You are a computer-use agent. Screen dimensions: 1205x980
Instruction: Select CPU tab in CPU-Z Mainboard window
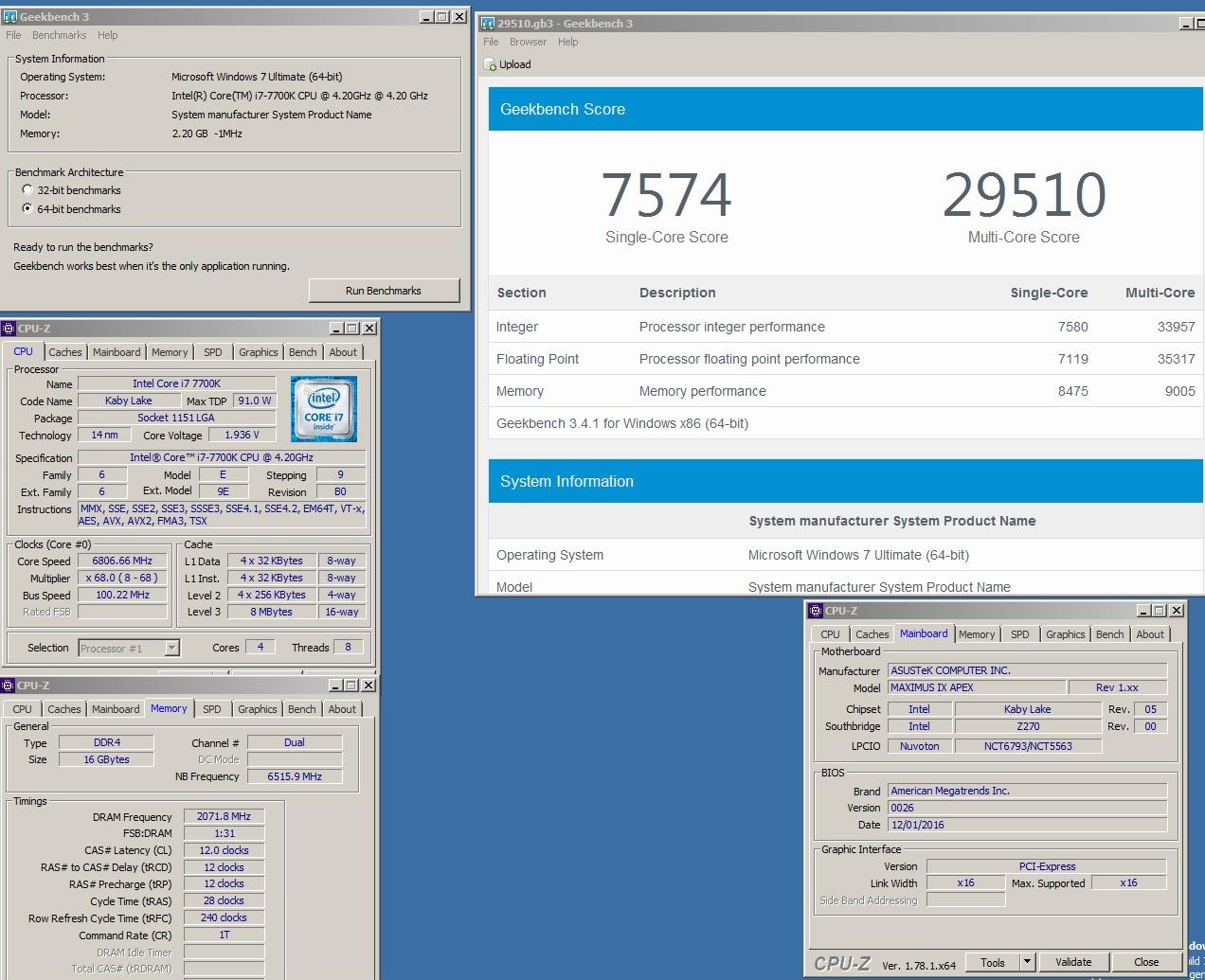[x=830, y=634]
